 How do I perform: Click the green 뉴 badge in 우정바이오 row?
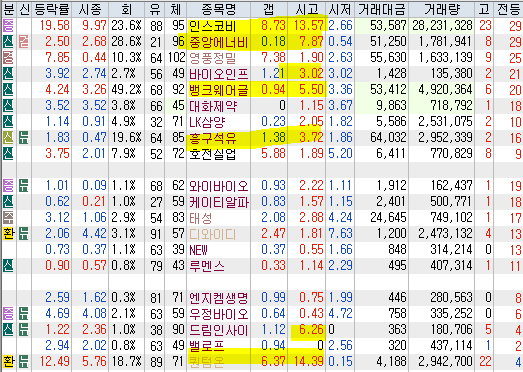tap(23, 313)
